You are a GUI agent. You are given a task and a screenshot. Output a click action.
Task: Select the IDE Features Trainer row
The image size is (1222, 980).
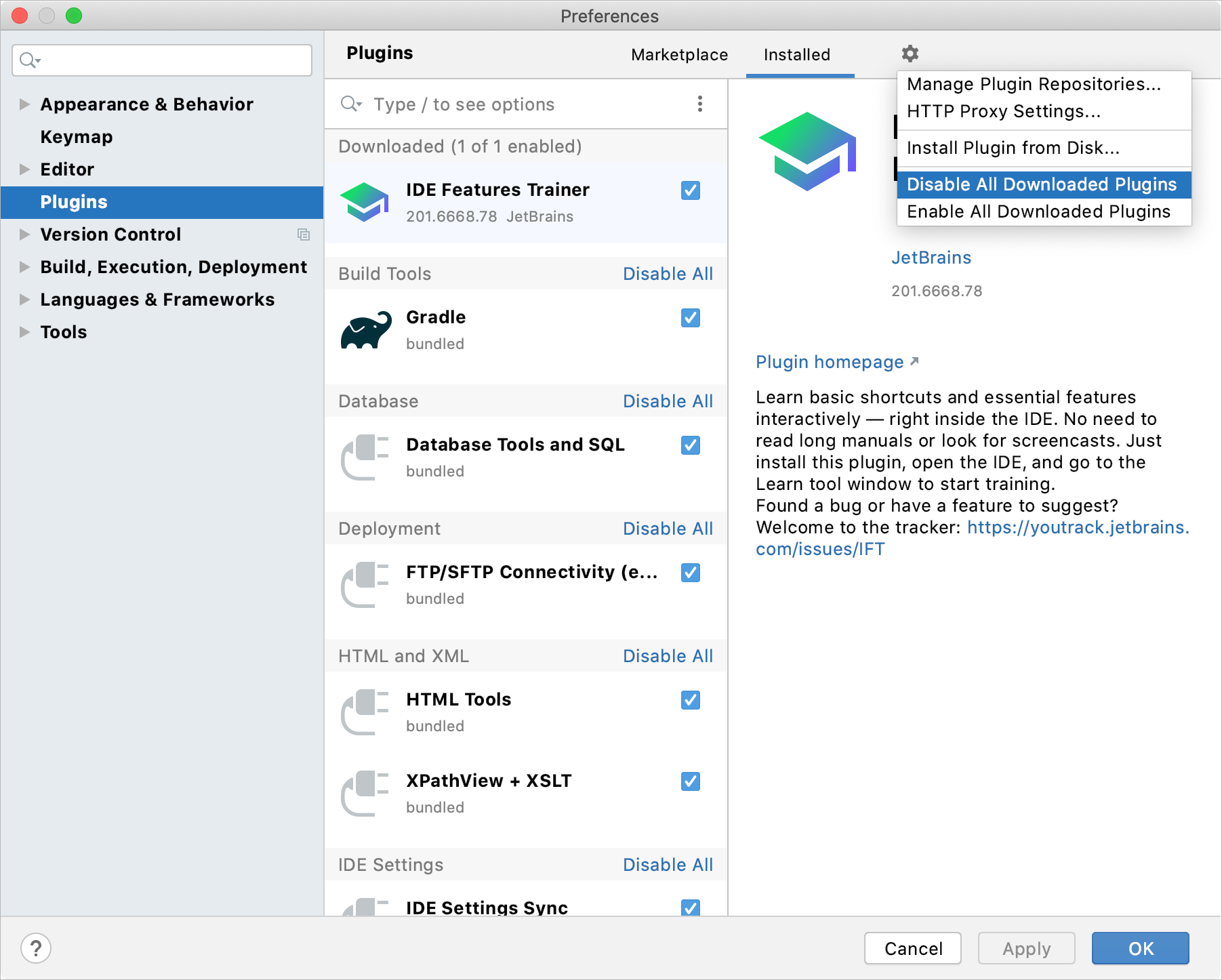click(x=526, y=202)
